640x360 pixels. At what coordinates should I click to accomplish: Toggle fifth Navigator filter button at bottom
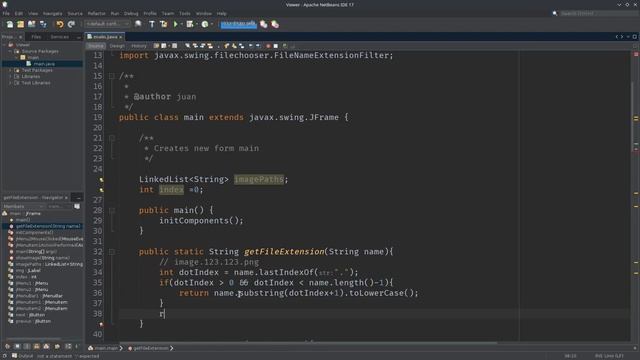pos(47,346)
